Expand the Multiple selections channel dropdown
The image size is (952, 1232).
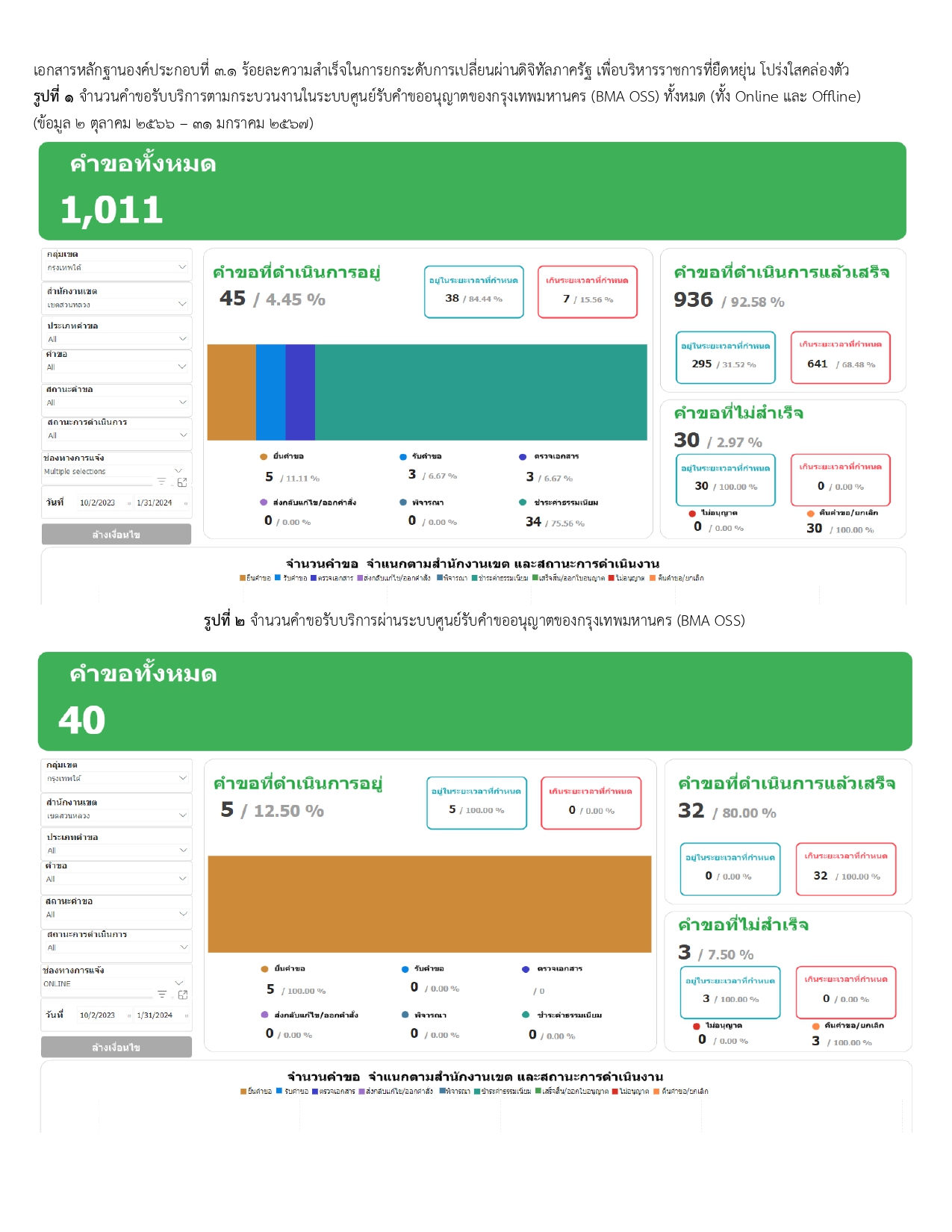[178, 470]
